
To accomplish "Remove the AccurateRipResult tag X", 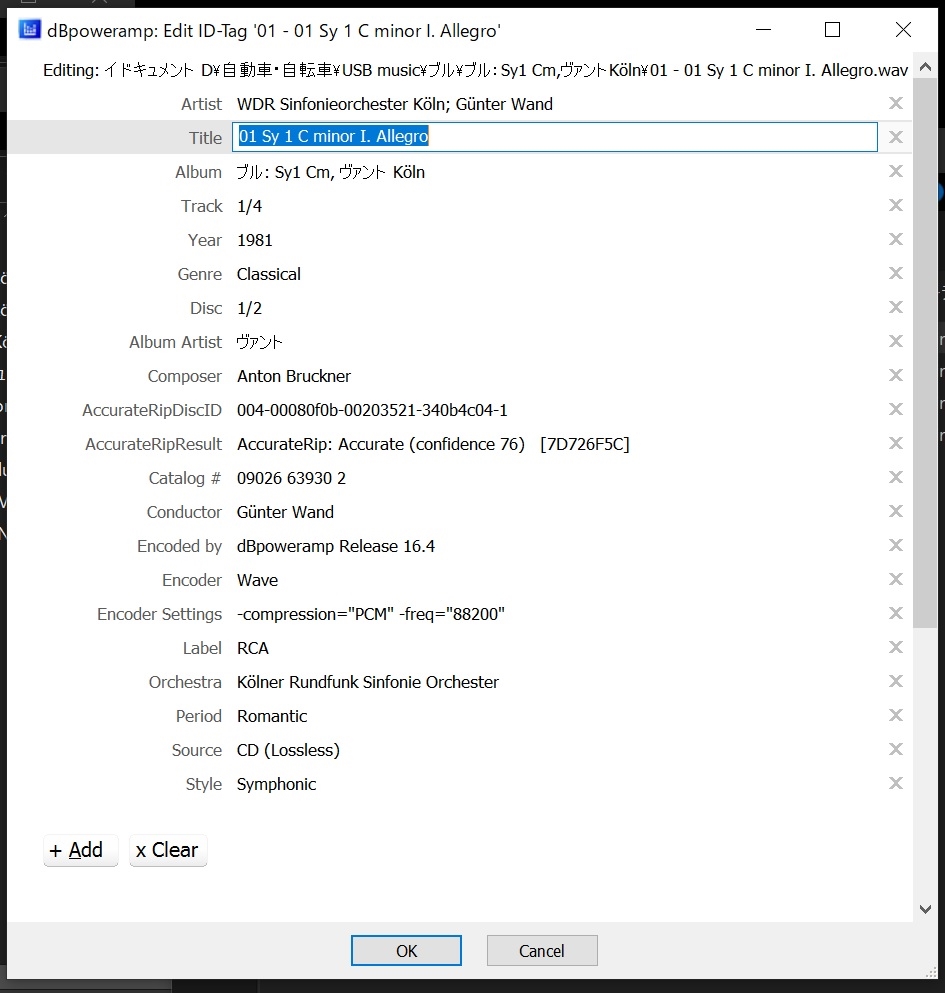I will click(895, 443).
